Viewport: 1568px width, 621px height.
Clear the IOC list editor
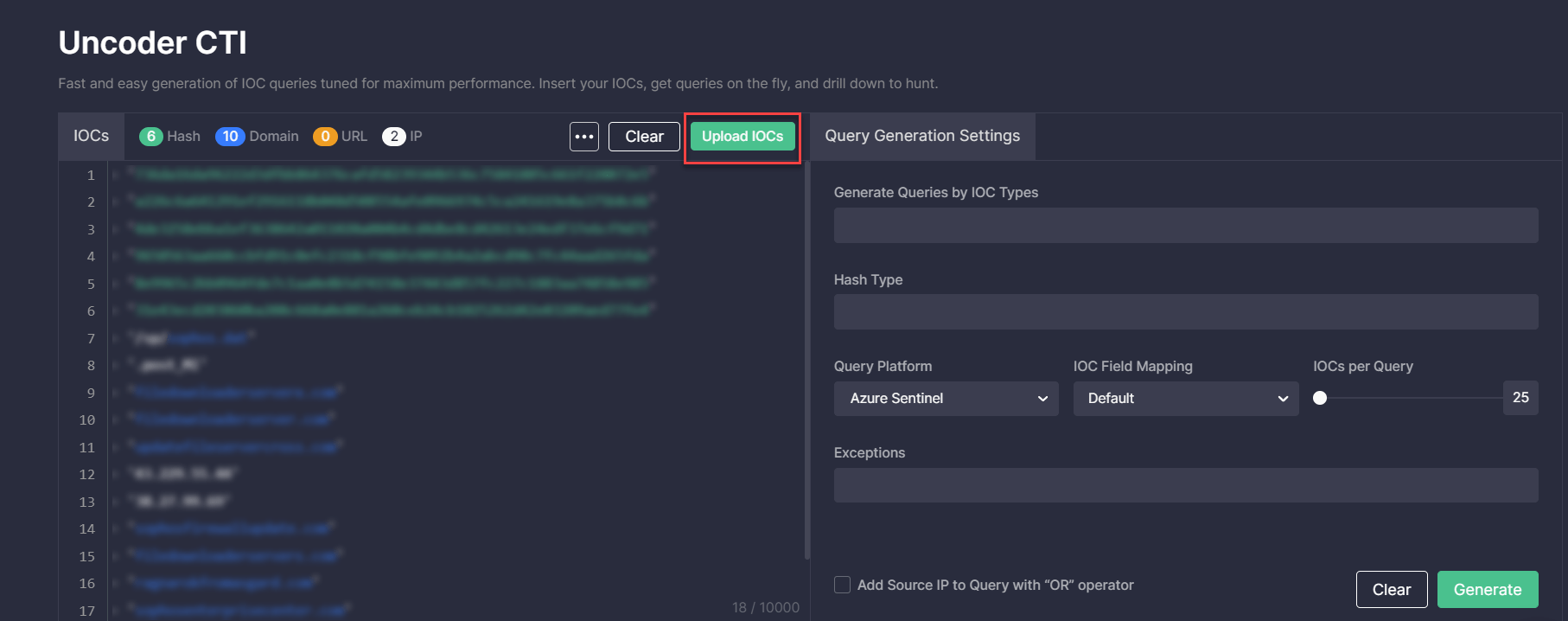[x=644, y=137]
